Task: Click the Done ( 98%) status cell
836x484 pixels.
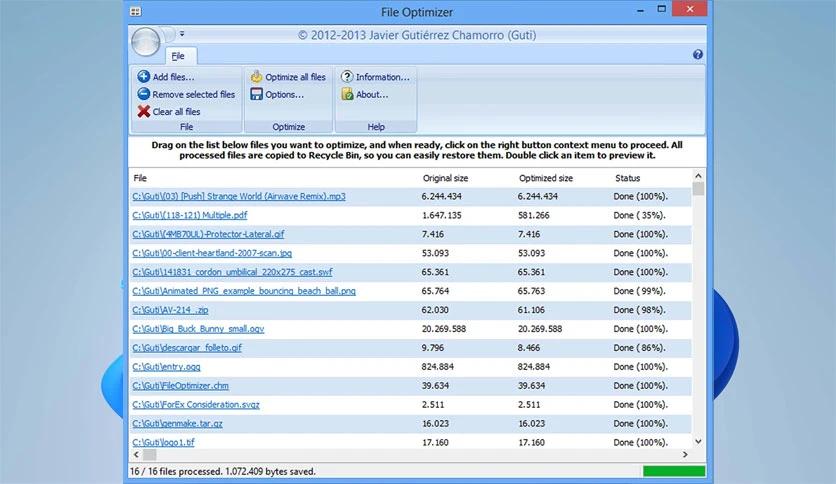Action: (640, 310)
